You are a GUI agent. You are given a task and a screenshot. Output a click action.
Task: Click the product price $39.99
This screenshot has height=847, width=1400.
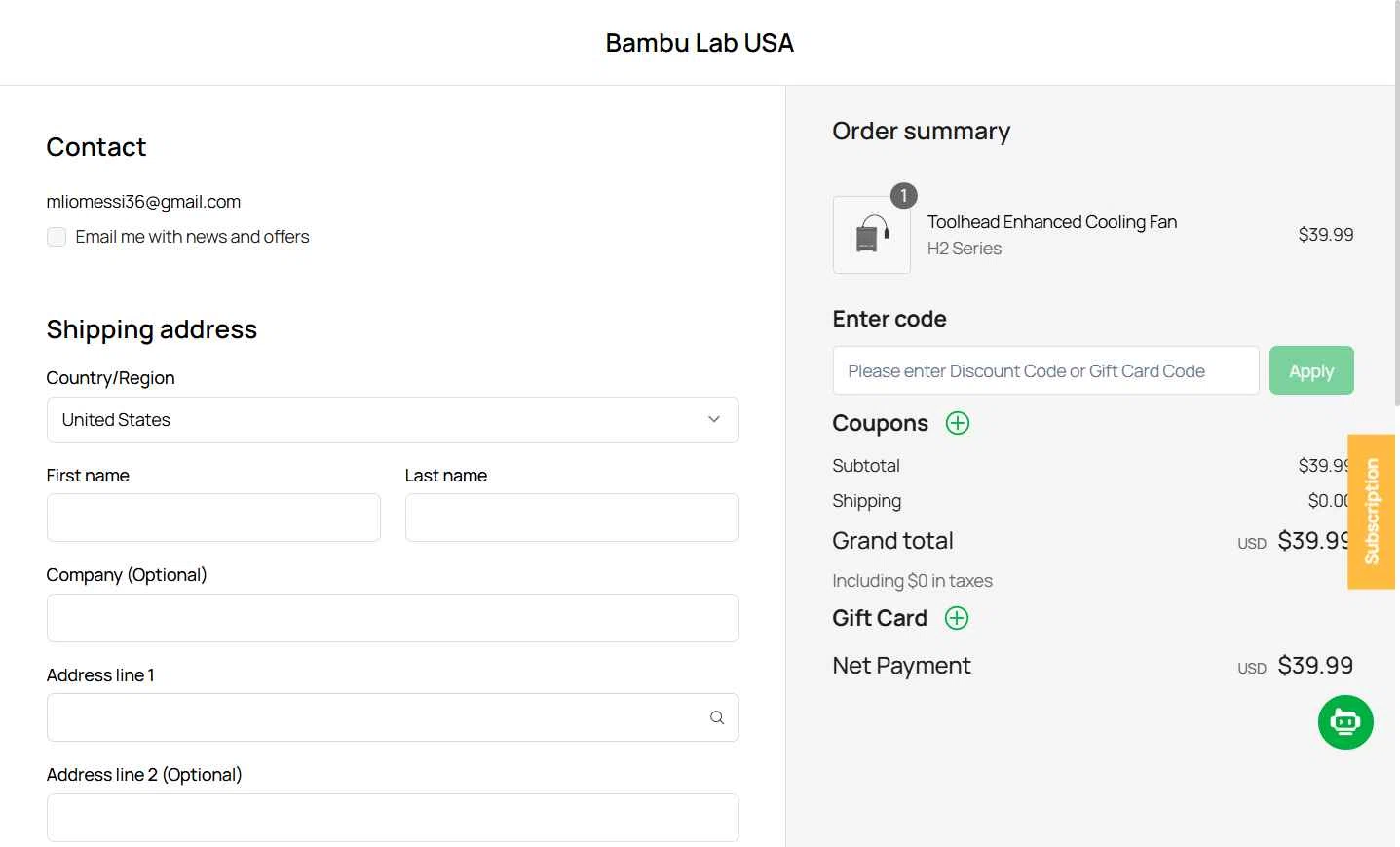tap(1326, 235)
